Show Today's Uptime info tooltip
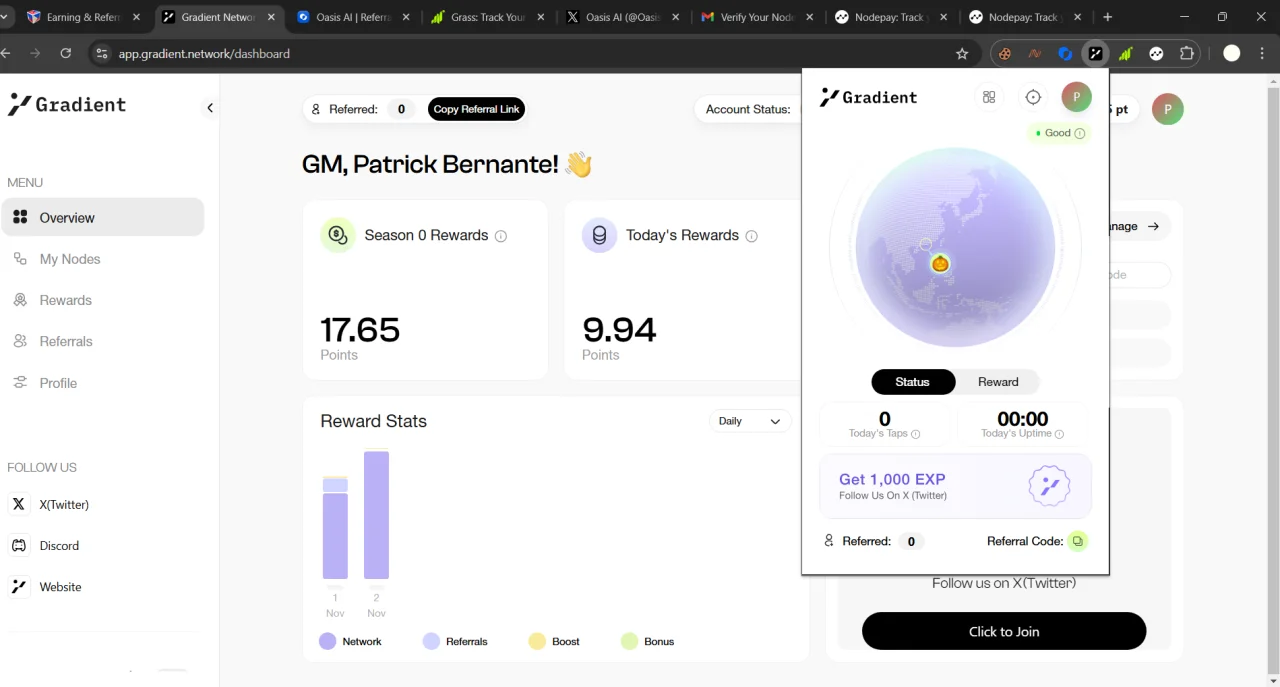Screen dimensions: 1280x687 [x=1059, y=434]
